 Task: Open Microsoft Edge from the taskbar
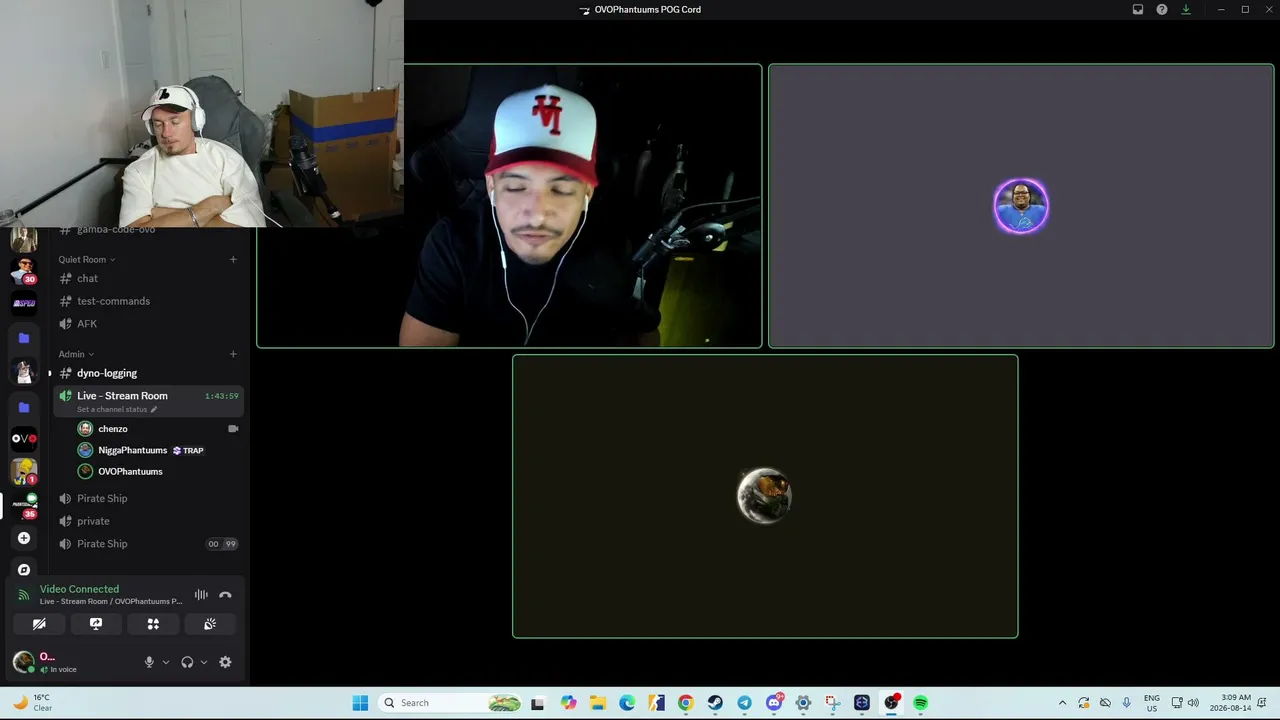(627, 703)
